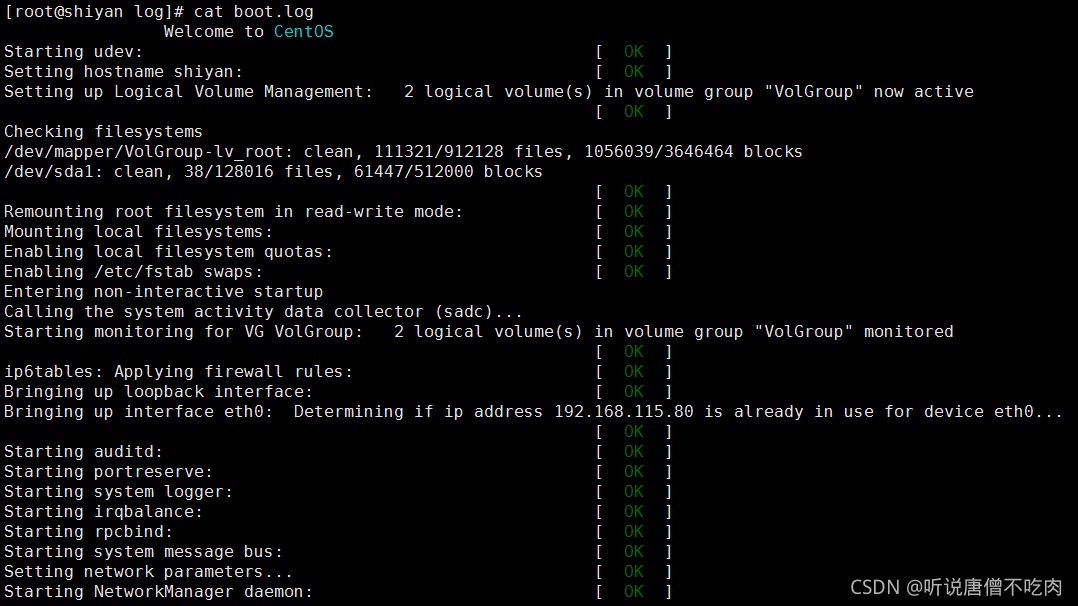Click the OK status beside Starting auditd
The width and height of the screenshot is (1078, 606).
pos(634,452)
